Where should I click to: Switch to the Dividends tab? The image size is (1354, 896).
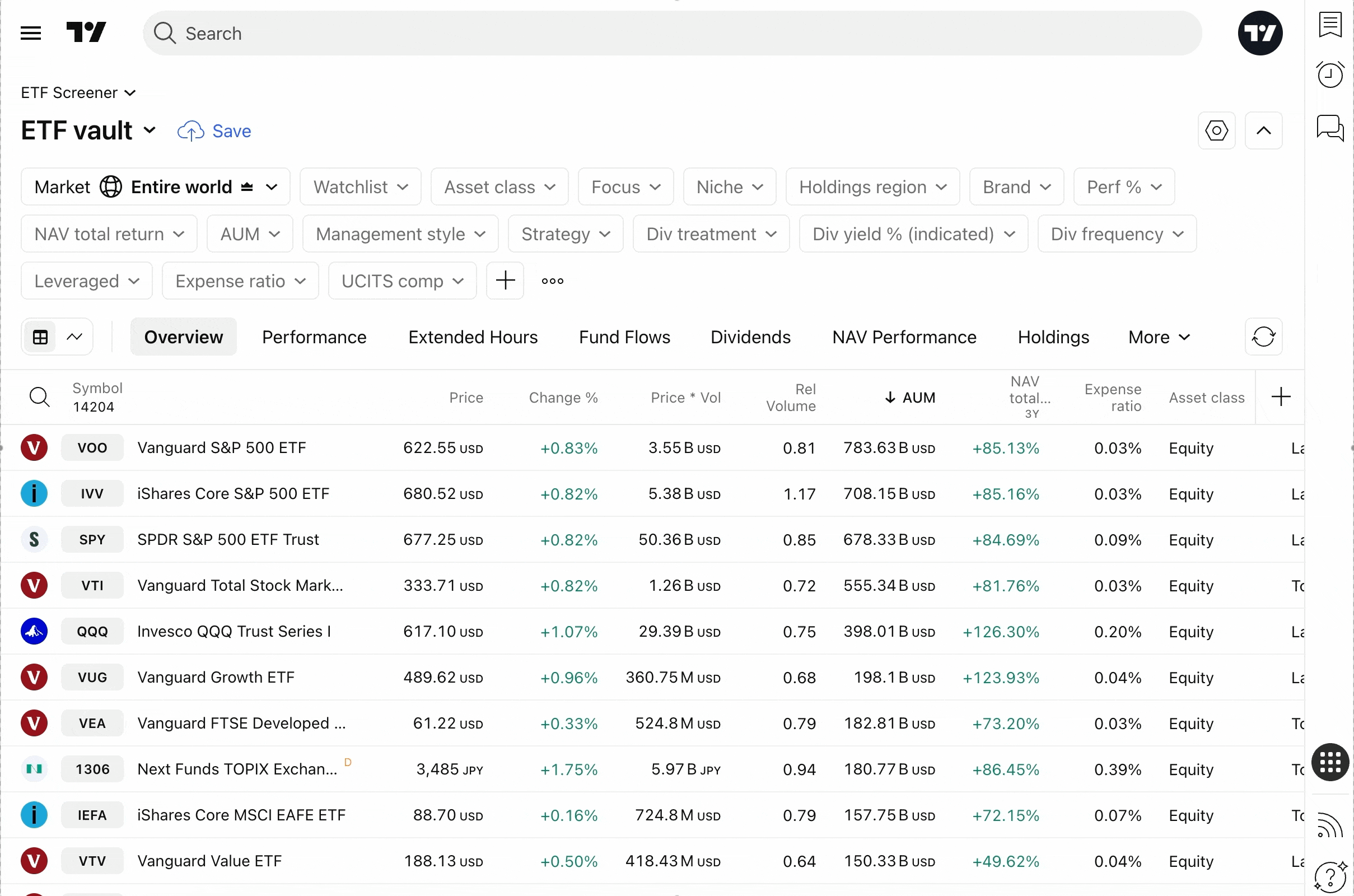(750, 337)
